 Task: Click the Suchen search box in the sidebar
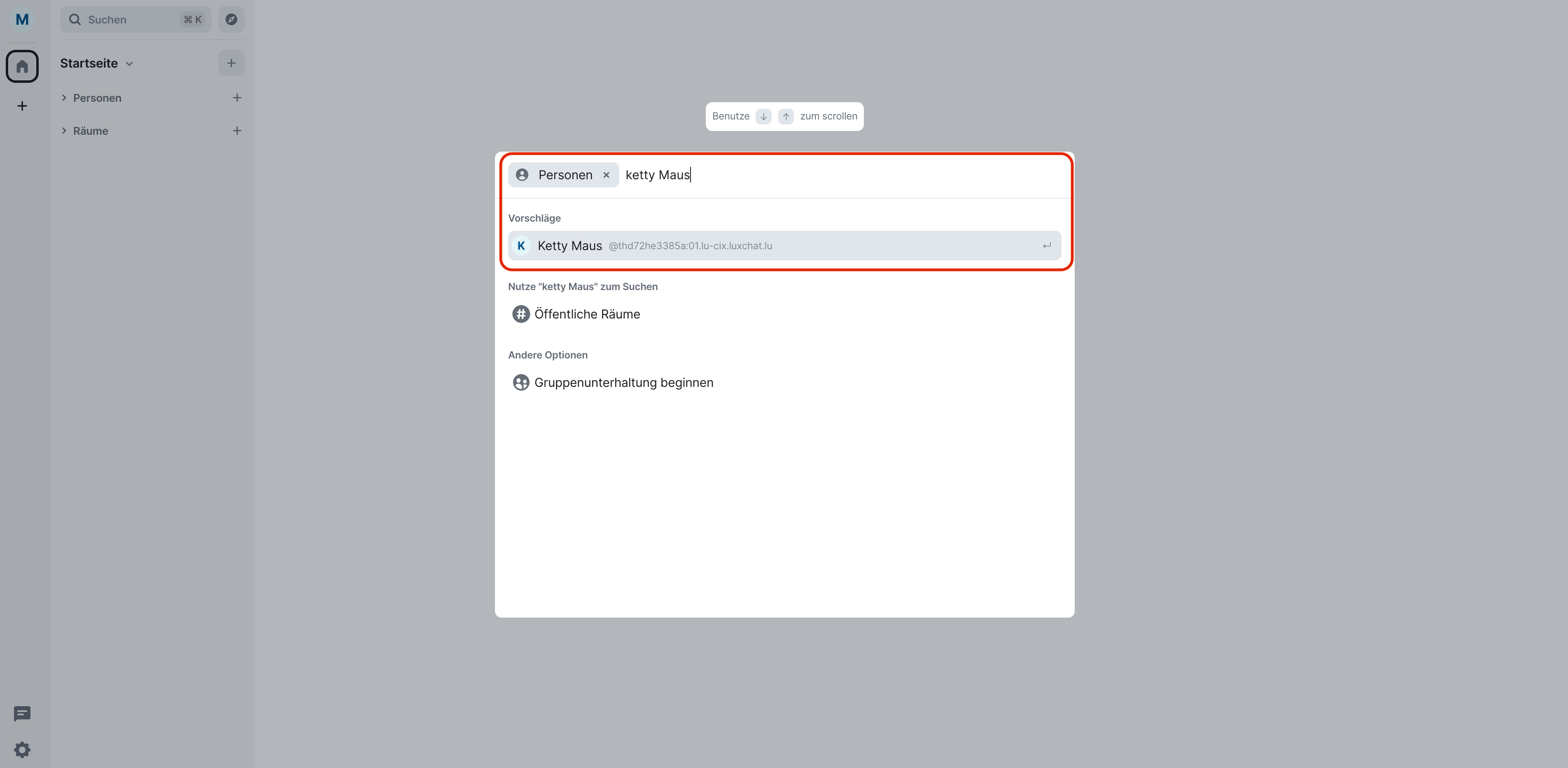135,19
